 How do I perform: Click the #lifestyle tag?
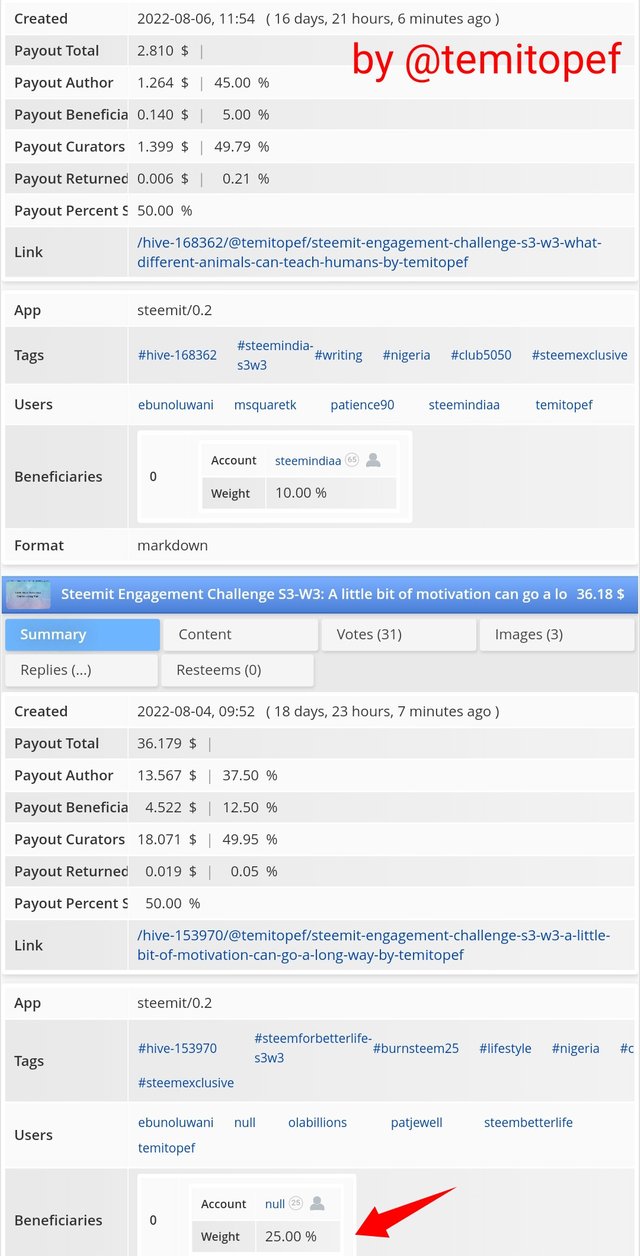(x=505, y=1048)
